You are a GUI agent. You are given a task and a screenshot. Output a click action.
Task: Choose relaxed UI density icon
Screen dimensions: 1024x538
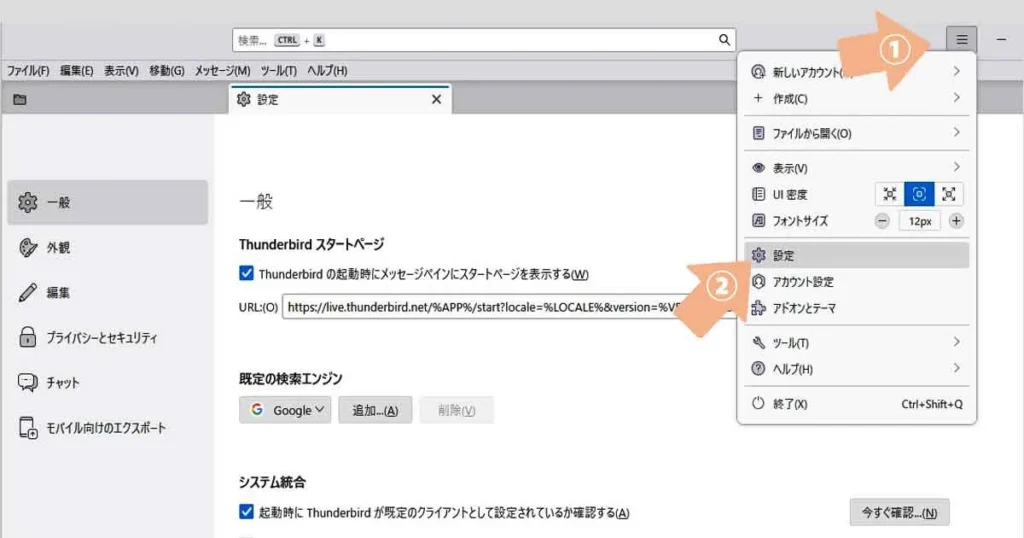(x=948, y=194)
